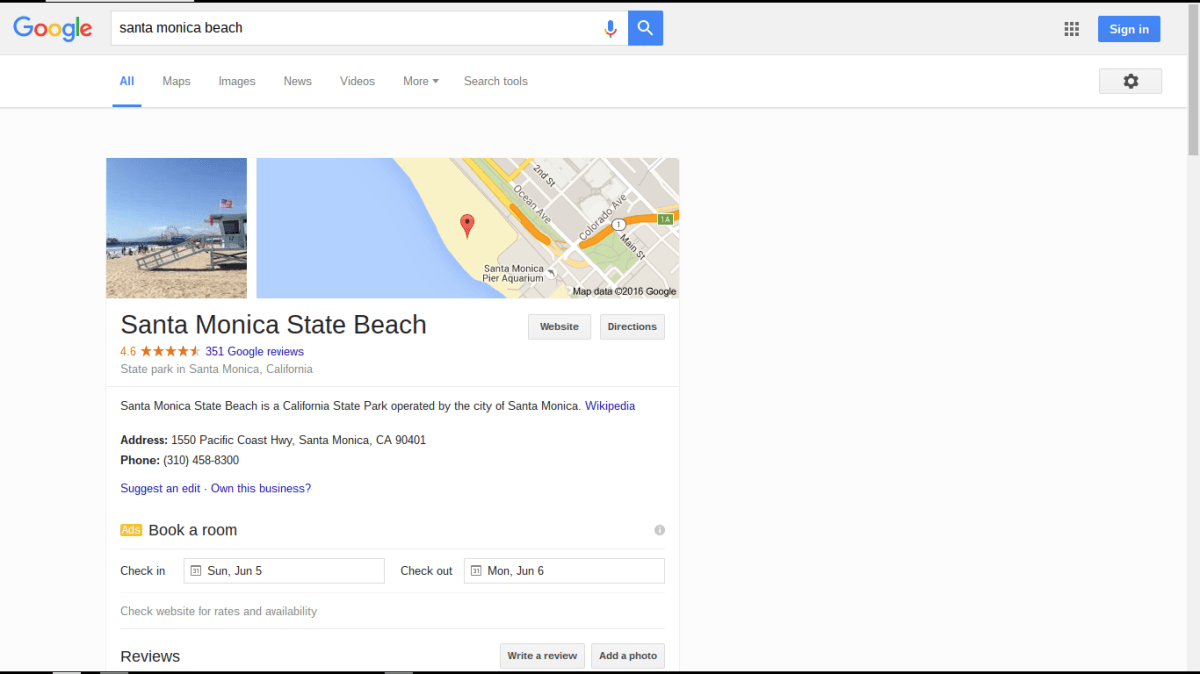1200x674 pixels.
Task: Switch to the Maps tab
Action: pos(176,81)
